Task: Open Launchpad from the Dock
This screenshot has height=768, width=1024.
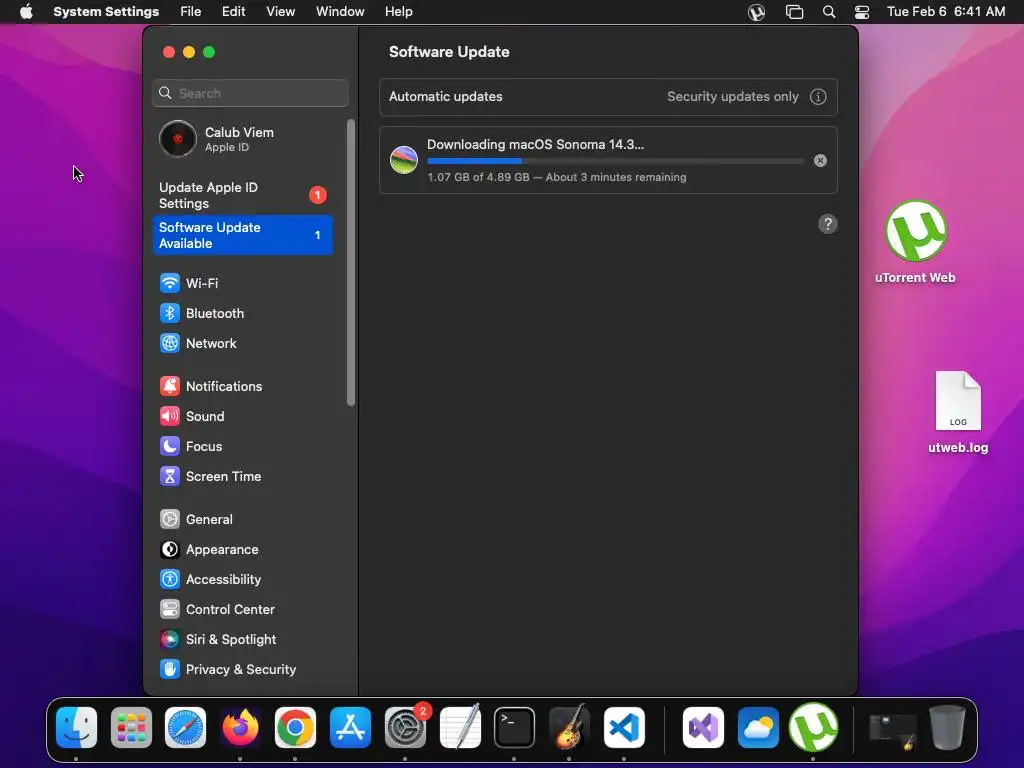Action: pos(131,728)
